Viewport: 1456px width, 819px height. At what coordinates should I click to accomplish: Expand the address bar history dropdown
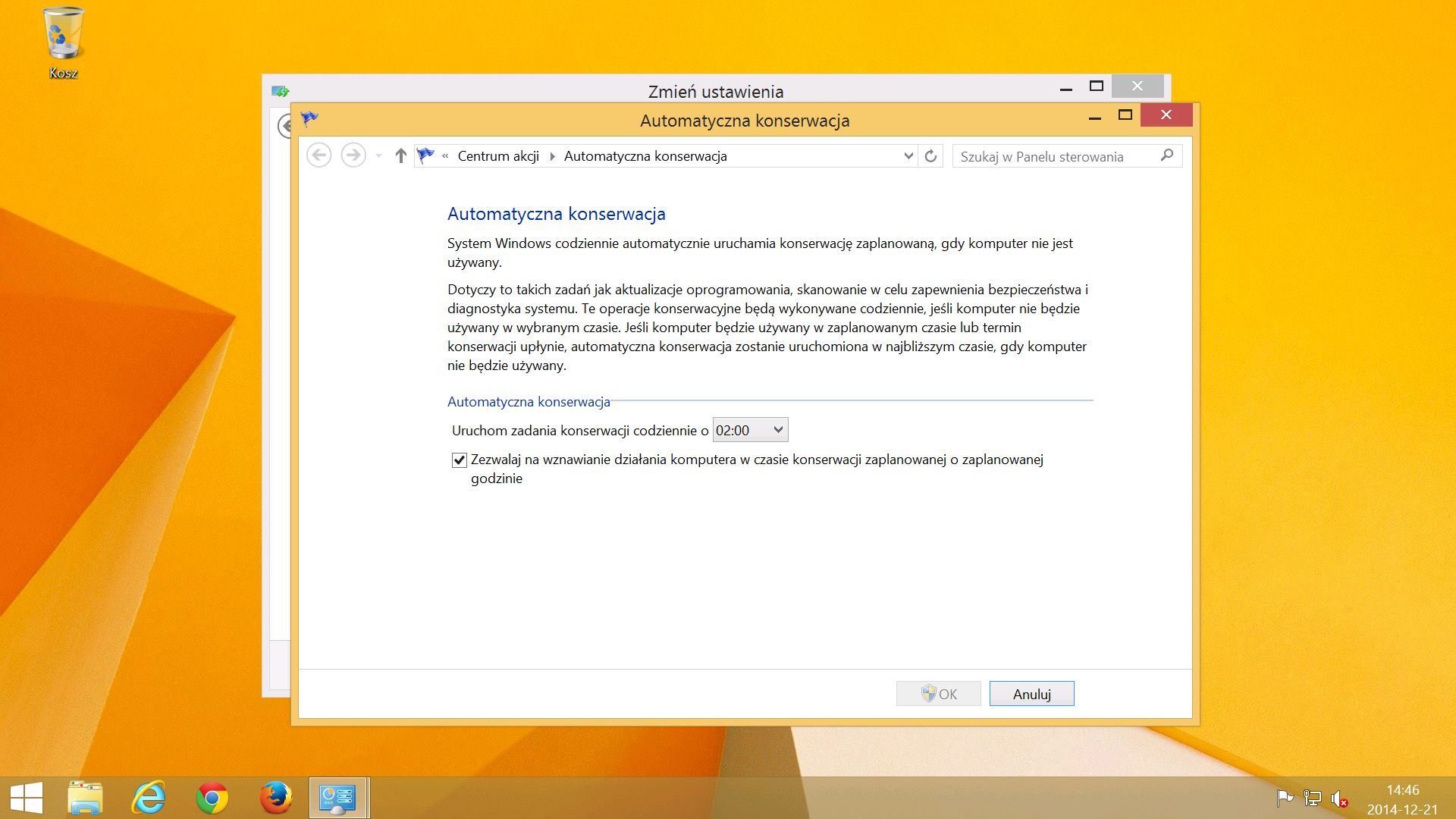coord(908,156)
